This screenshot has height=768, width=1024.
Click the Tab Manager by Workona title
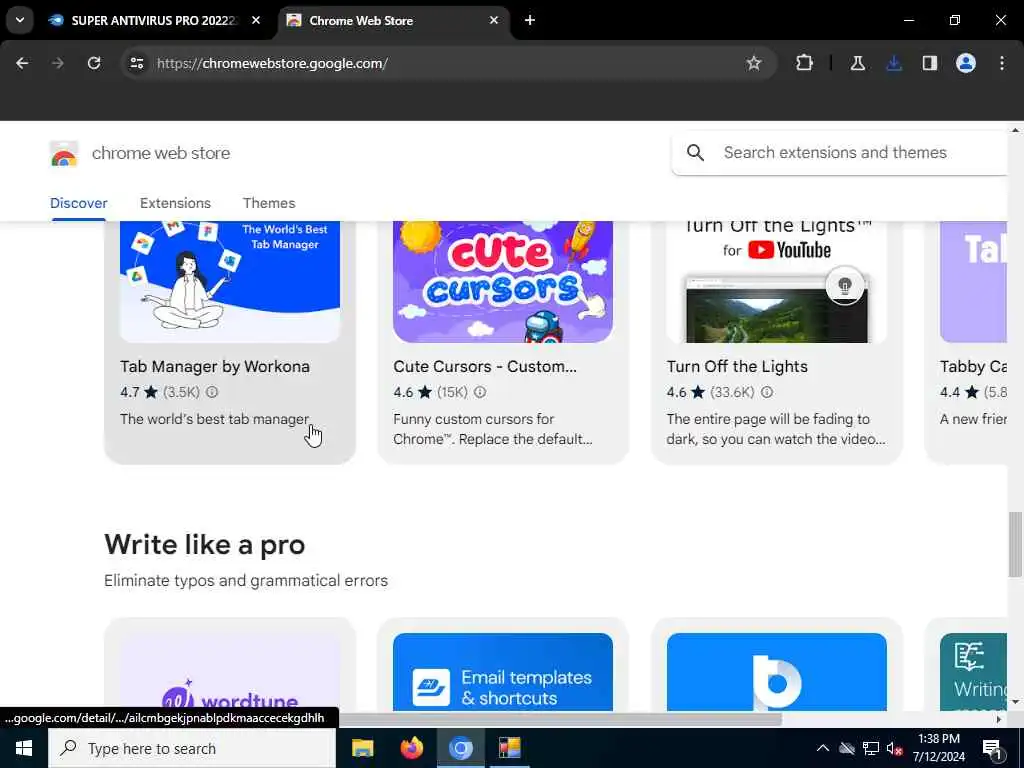tap(215, 366)
